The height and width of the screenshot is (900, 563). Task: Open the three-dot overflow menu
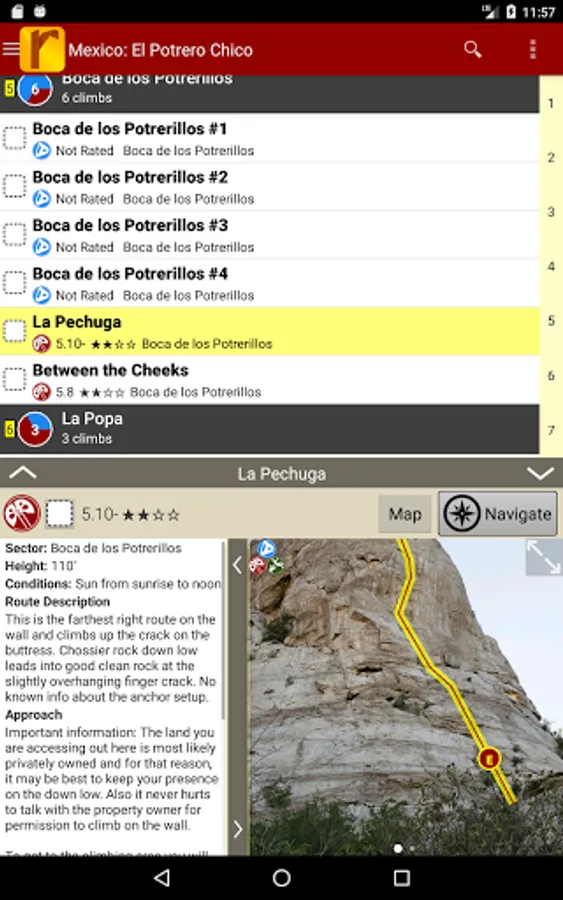tap(533, 50)
